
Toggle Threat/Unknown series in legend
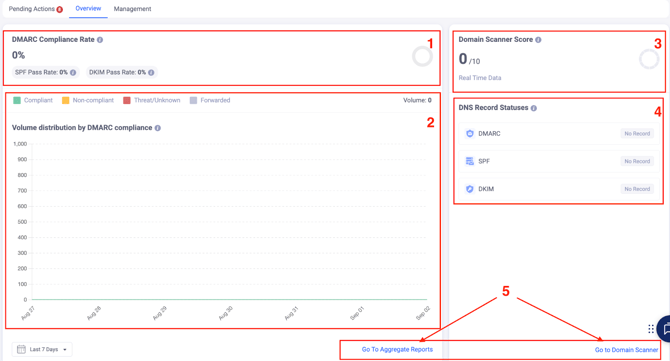[x=152, y=100]
